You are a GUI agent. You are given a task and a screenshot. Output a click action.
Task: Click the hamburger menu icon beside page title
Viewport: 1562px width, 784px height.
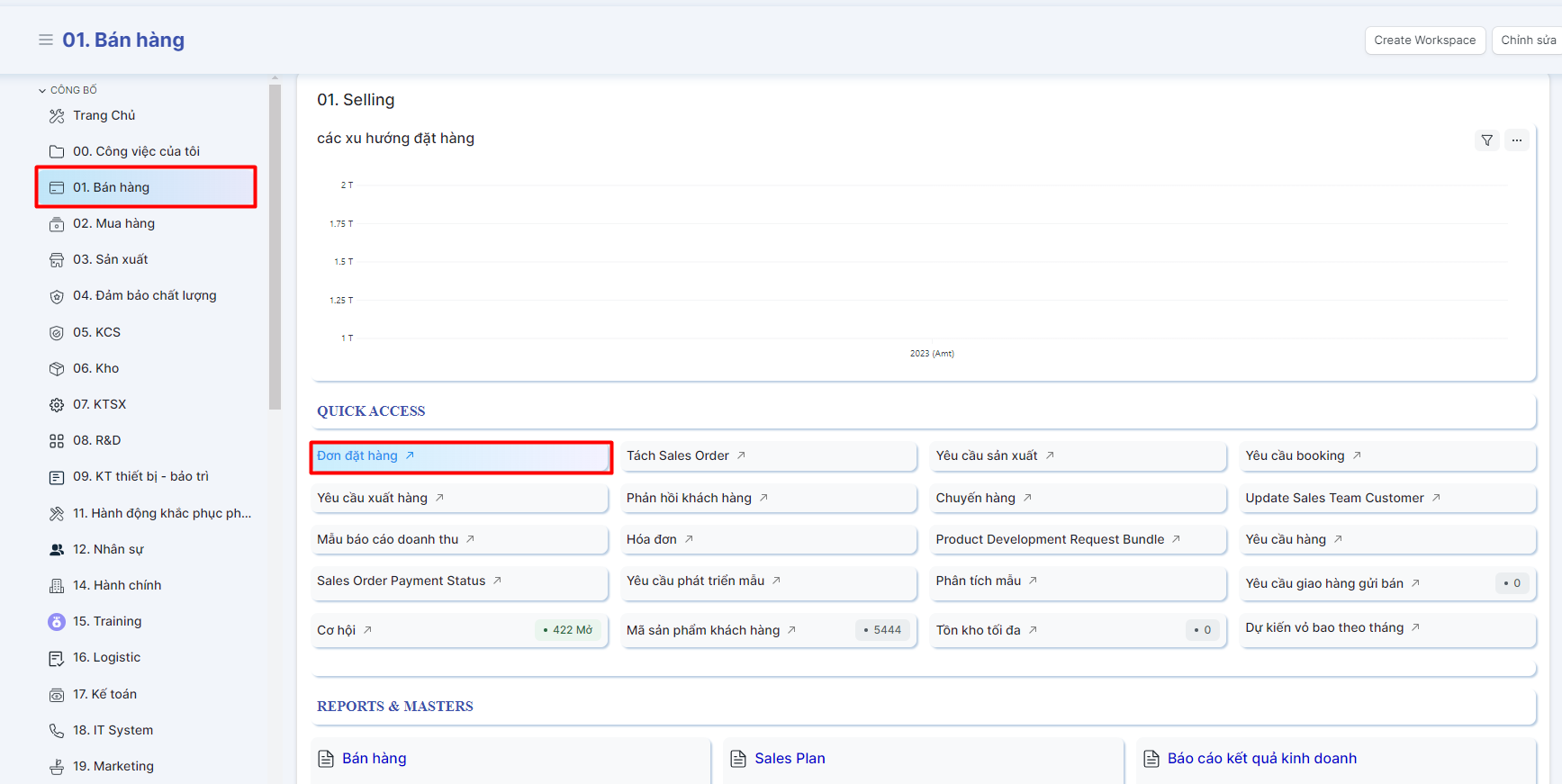46,40
